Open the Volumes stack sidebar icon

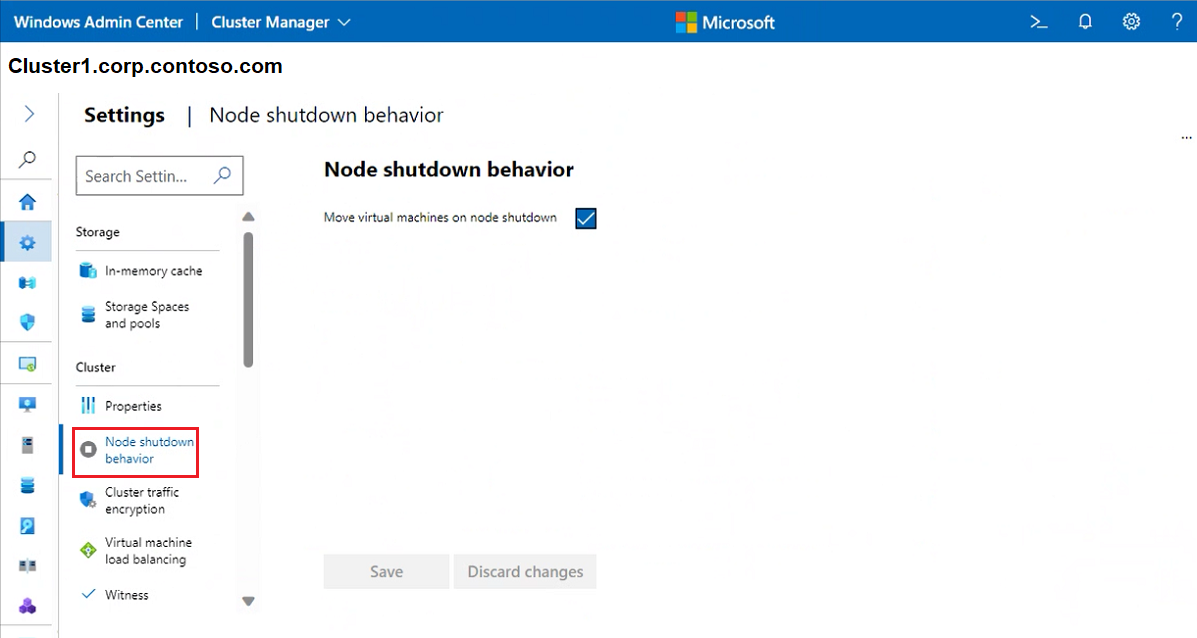[x=27, y=485]
